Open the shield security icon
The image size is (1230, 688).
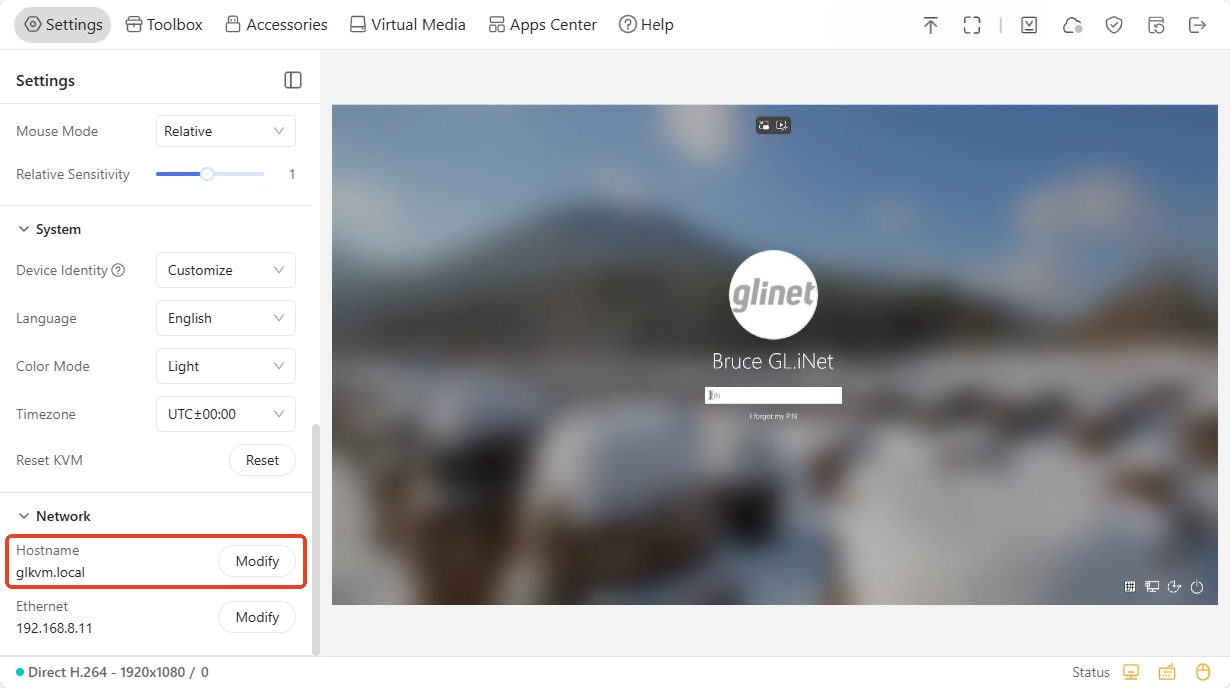click(1114, 25)
